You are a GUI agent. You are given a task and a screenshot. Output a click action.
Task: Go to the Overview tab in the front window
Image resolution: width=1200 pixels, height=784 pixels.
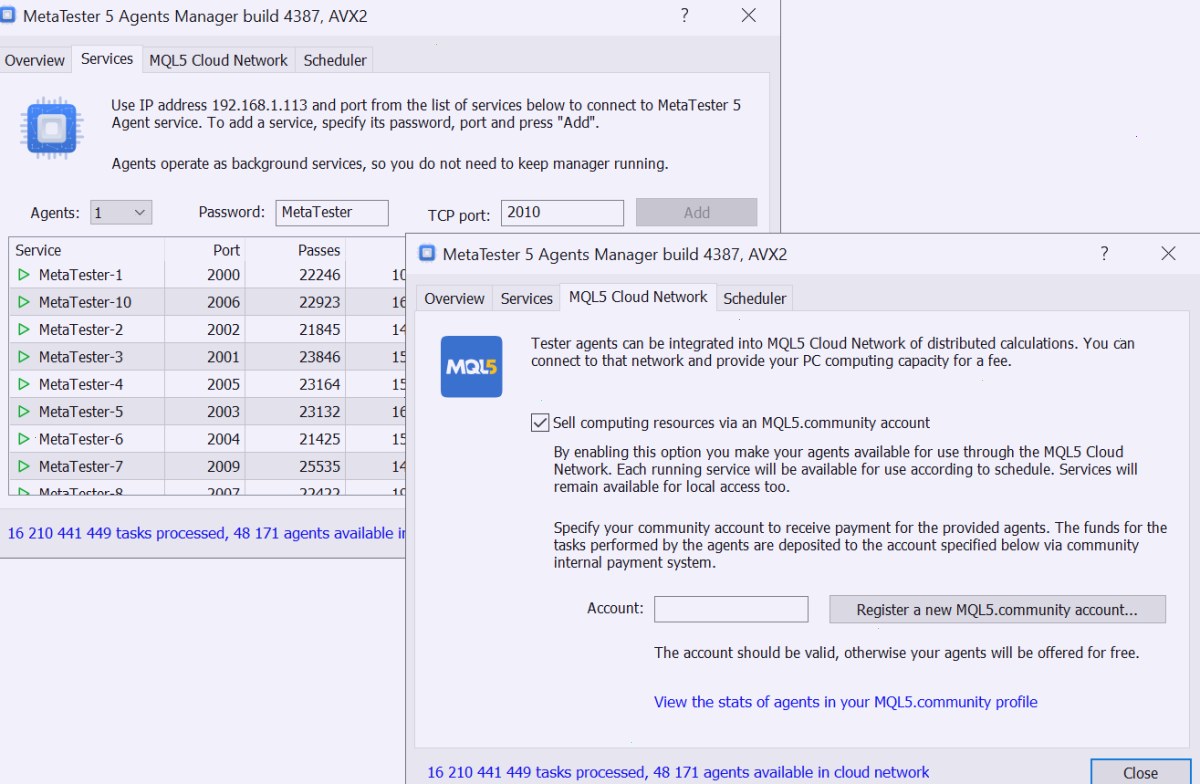pos(455,298)
